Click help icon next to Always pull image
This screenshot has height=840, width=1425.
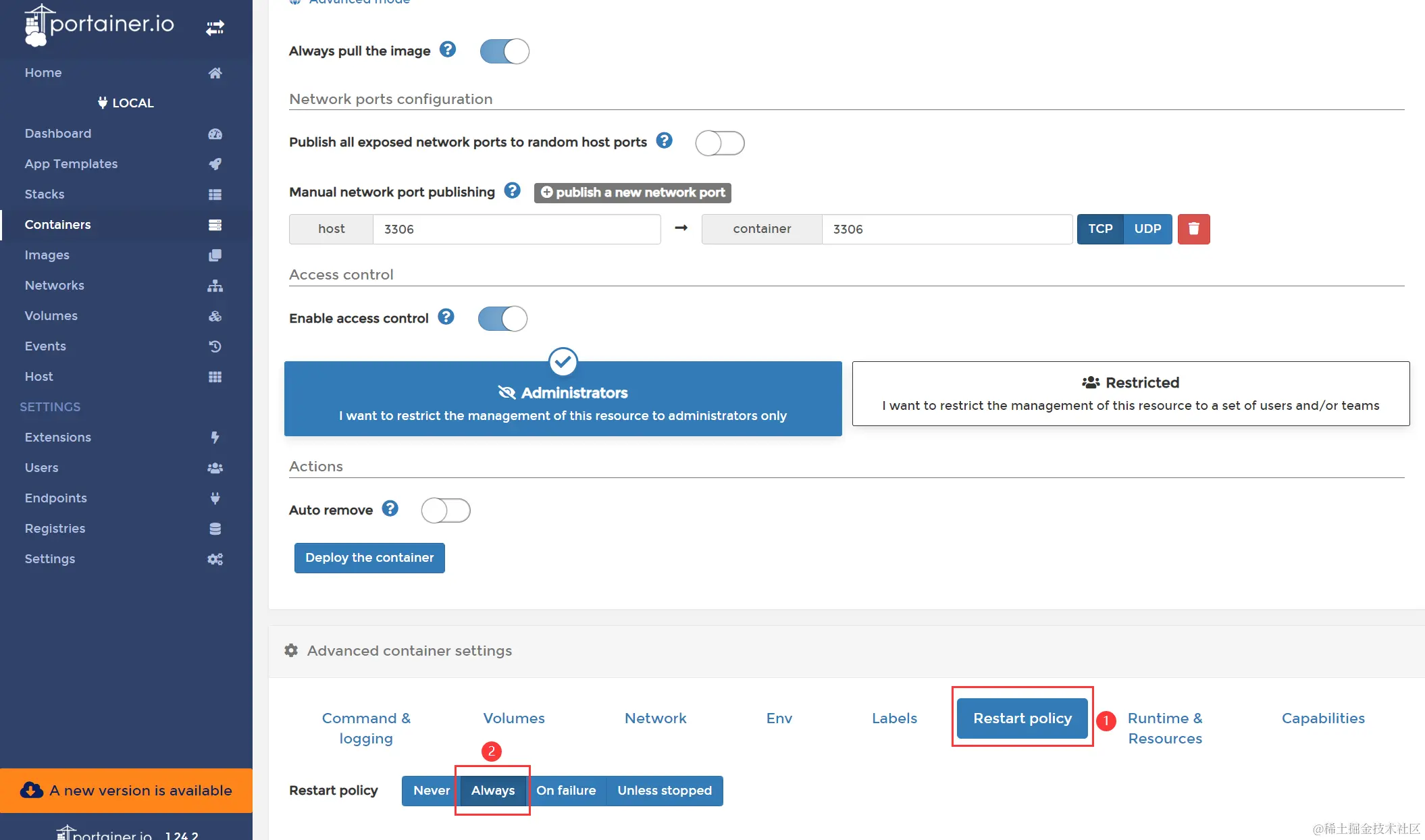tap(447, 49)
